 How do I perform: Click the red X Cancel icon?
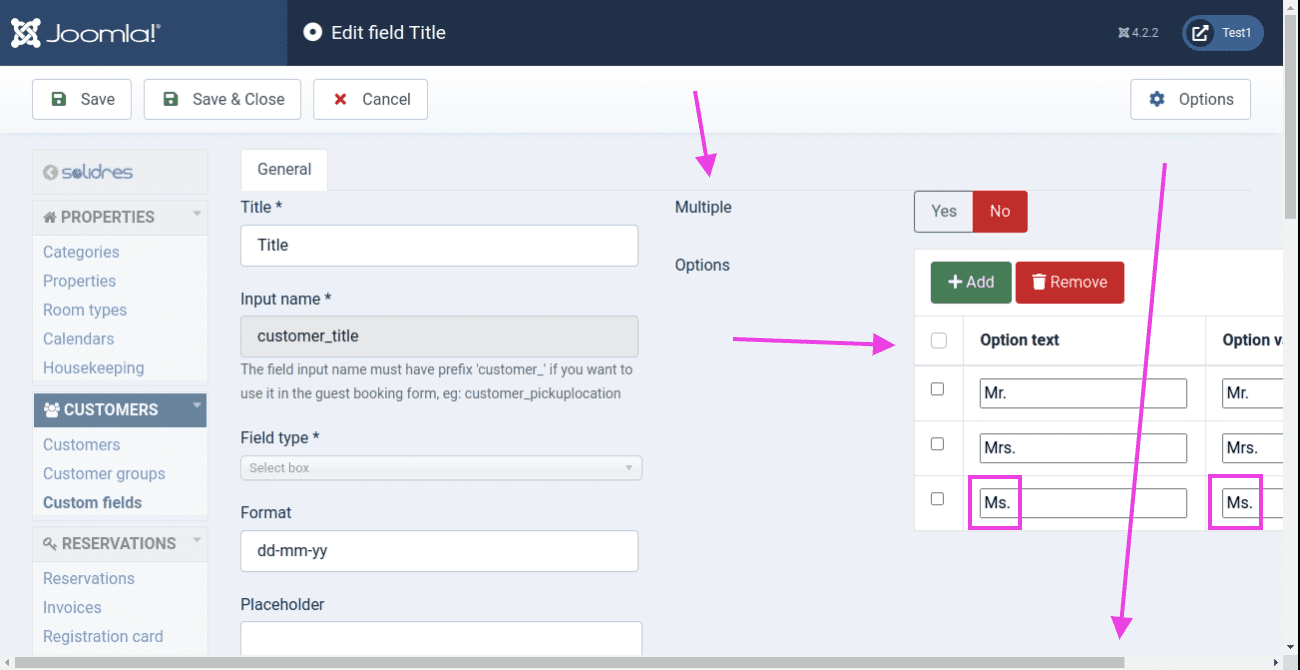(x=341, y=99)
